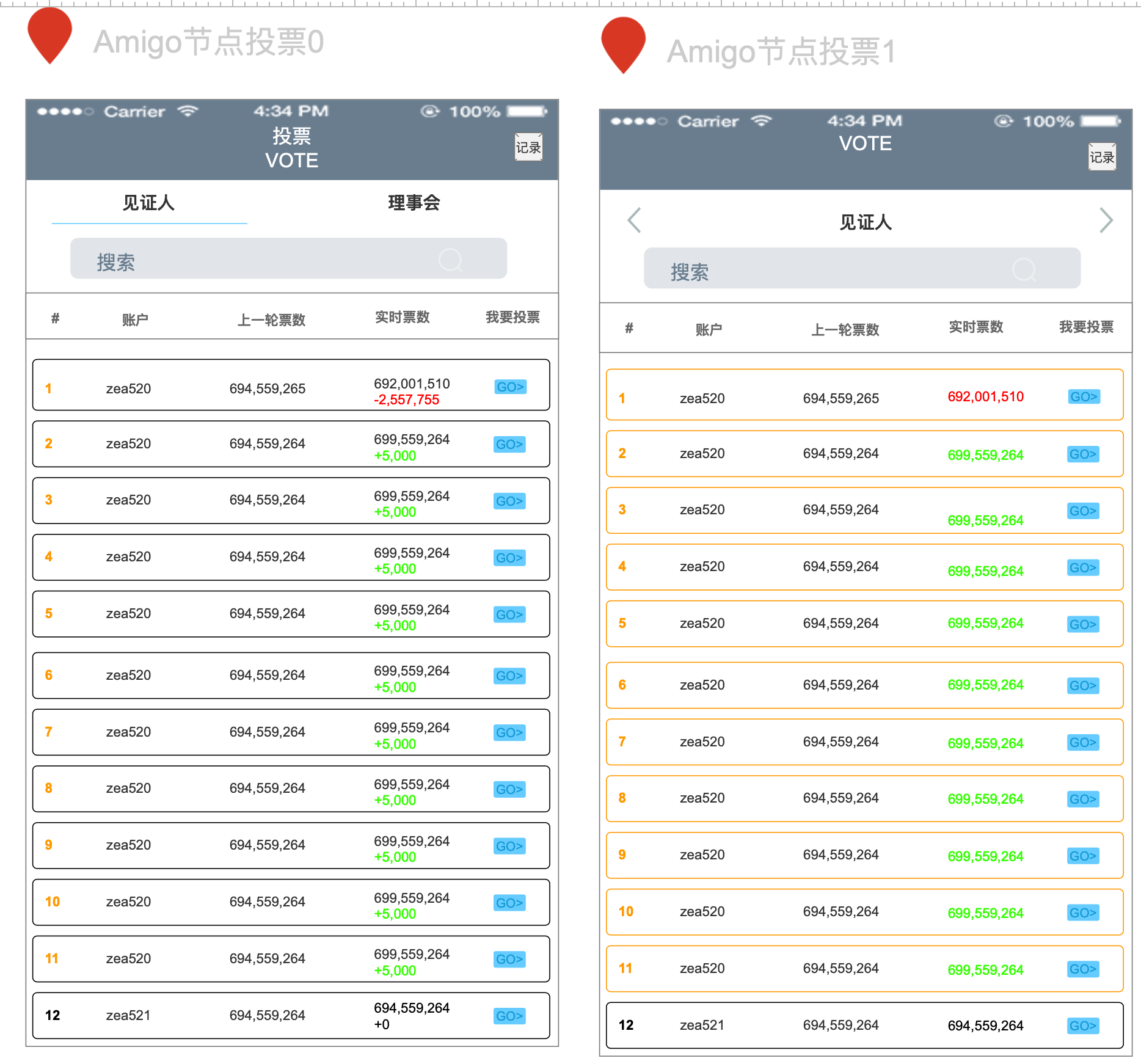This screenshot has height=1064, width=1141.
Task: Click GO> for rank 4 in left list
Action: (509, 558)
